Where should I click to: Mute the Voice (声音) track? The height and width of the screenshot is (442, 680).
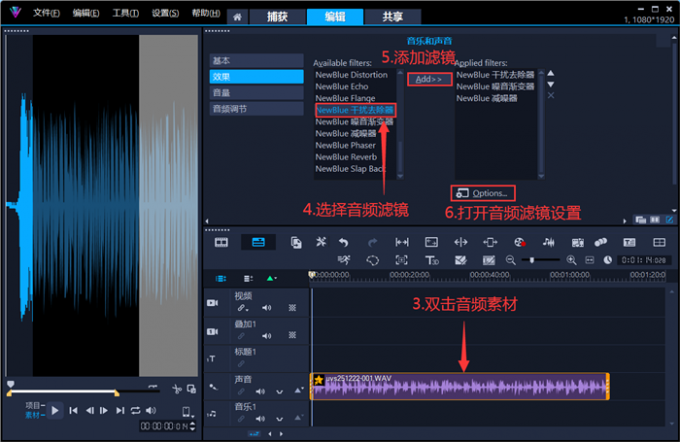coord(260,392)
